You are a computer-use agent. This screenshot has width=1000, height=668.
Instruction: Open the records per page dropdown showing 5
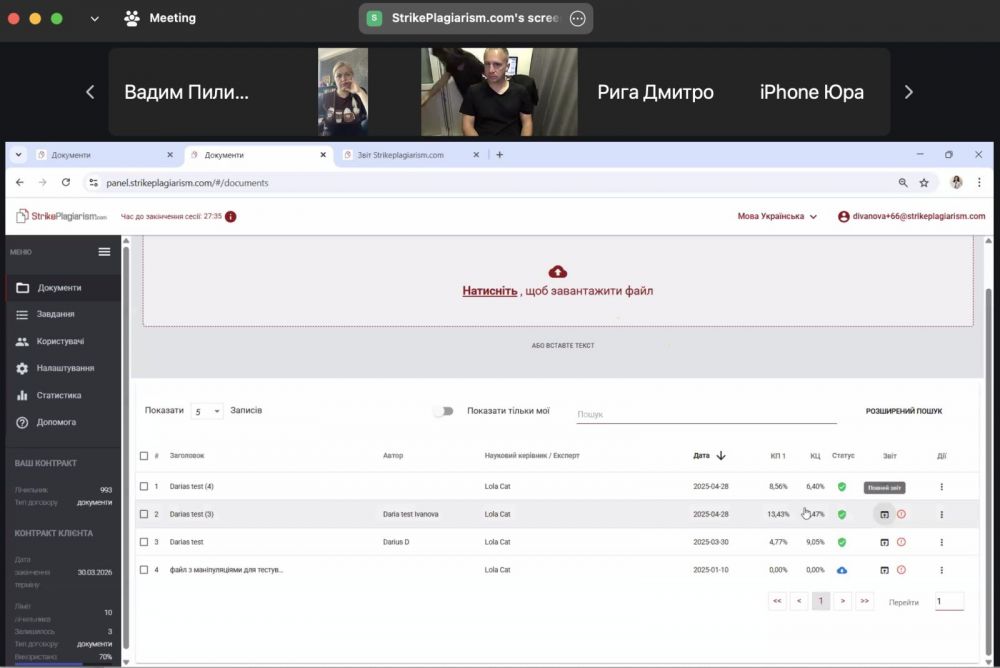point(207,412)
